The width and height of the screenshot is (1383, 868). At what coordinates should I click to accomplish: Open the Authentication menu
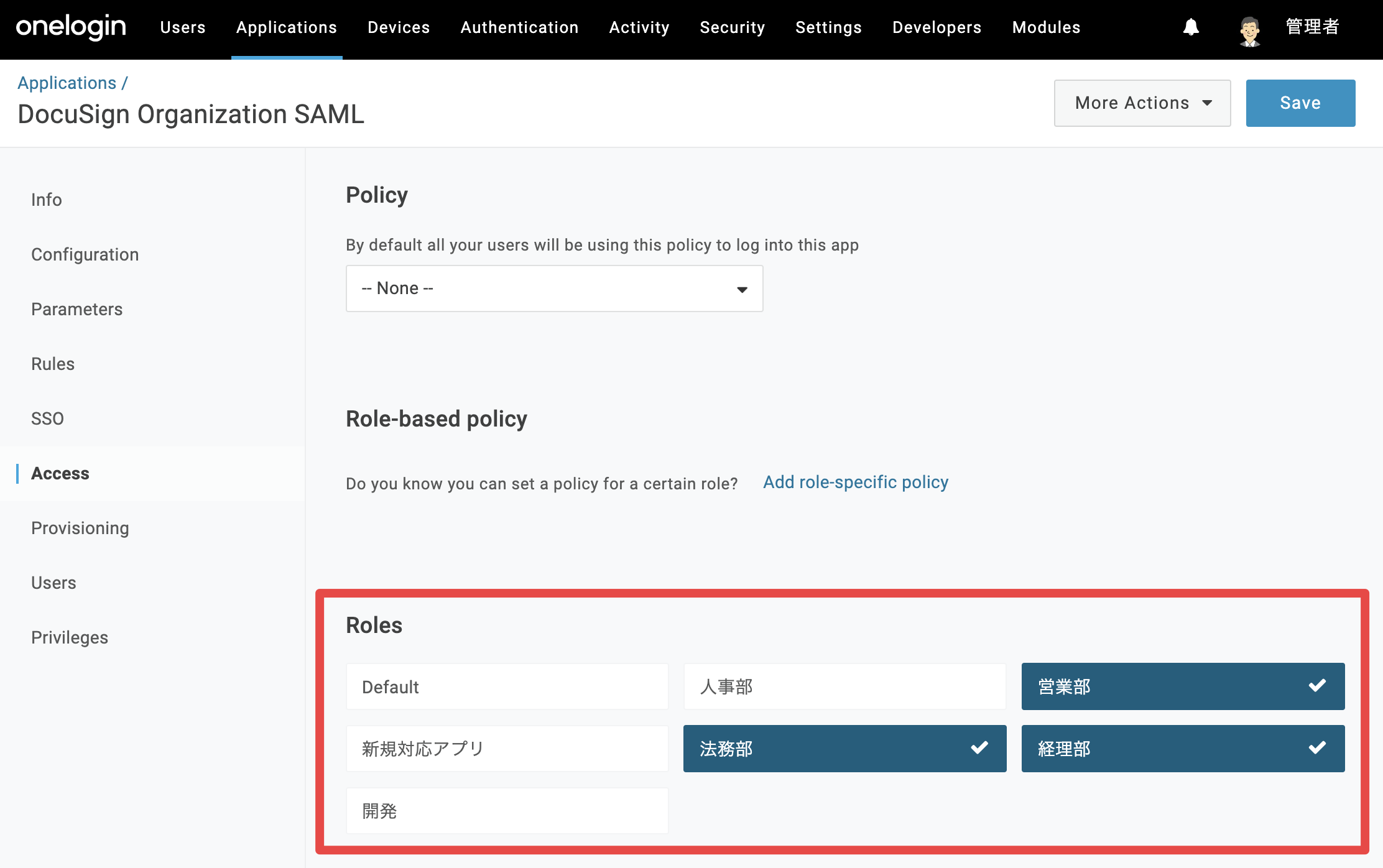pyautogui.click(x=519, y=27)
